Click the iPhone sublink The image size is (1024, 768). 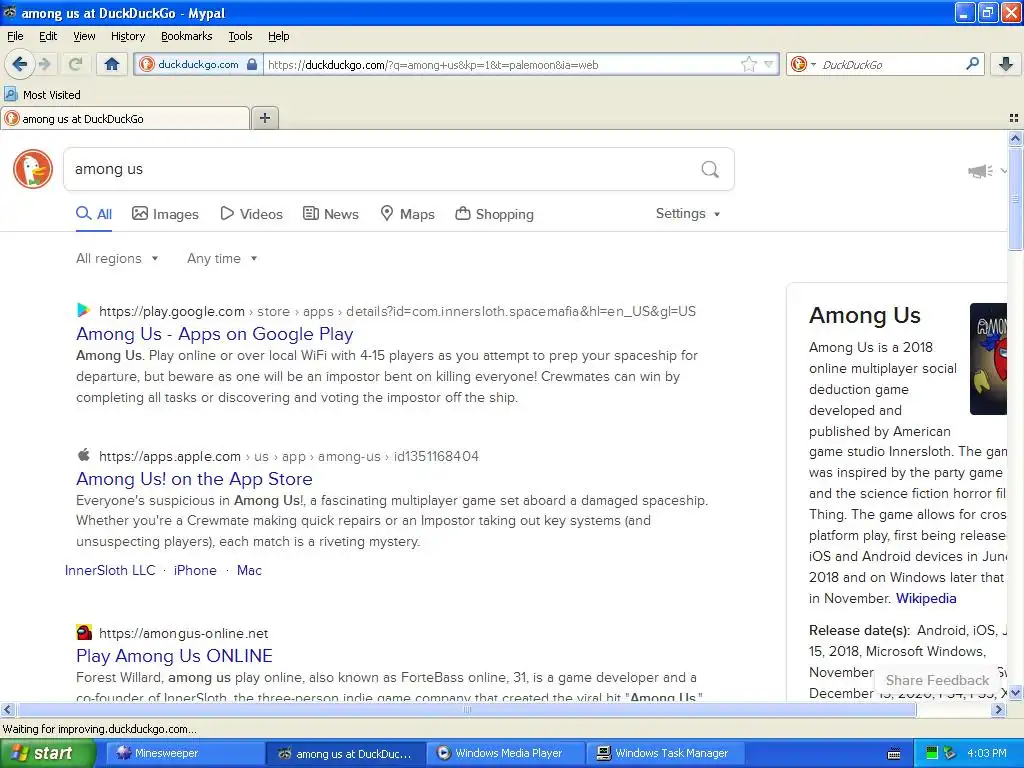pyautogui.click(x=195, y=570)
